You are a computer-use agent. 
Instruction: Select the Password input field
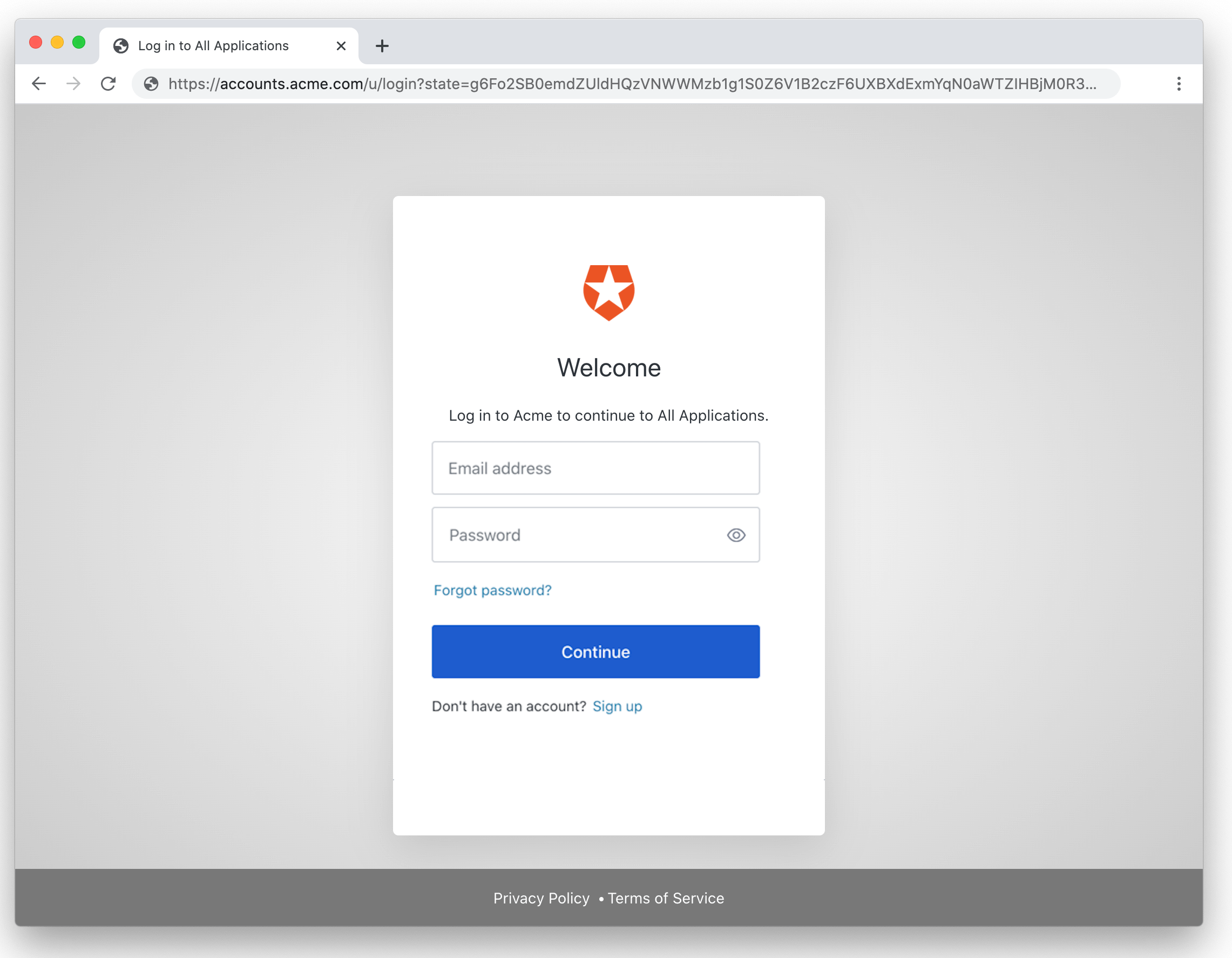pyautogui.click(x=595, y=534)
